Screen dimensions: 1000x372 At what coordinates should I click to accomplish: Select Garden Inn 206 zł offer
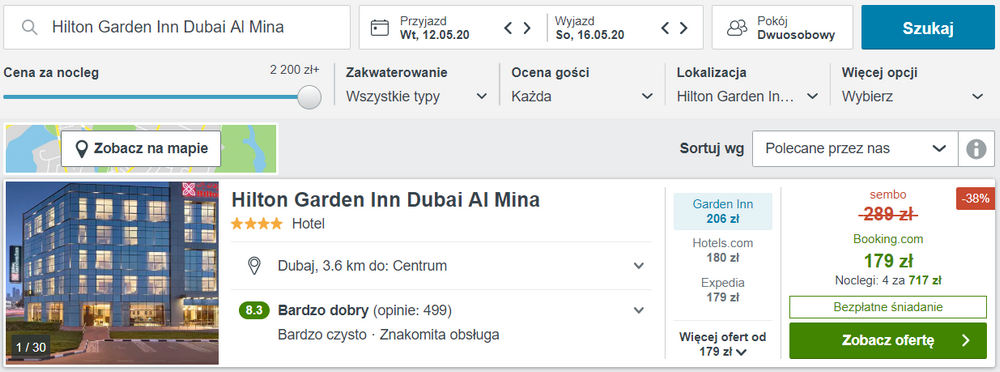(x=723, y=211)
